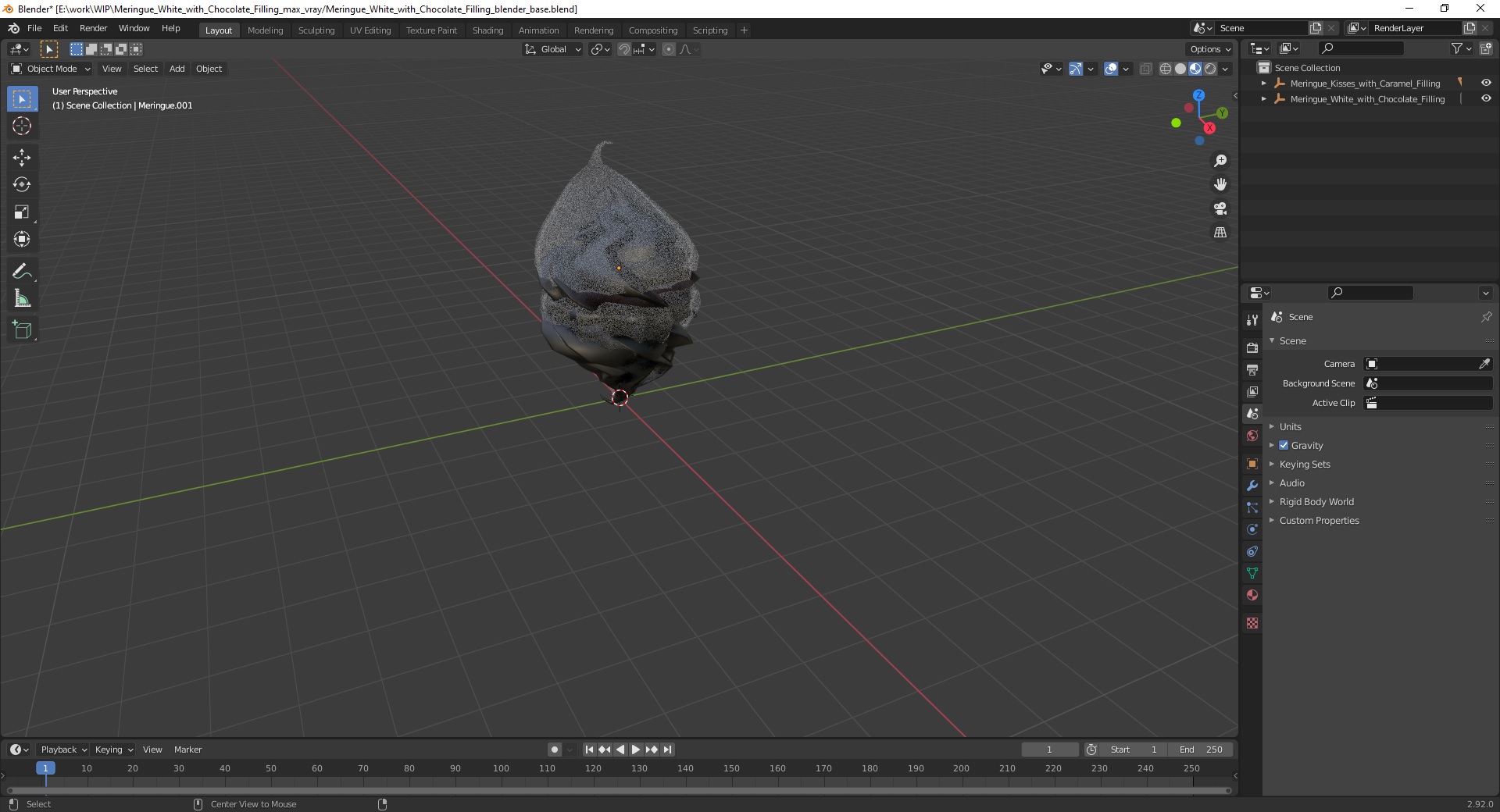
Task: Click the Marker menu in timeline
Action: pos(187,750)
